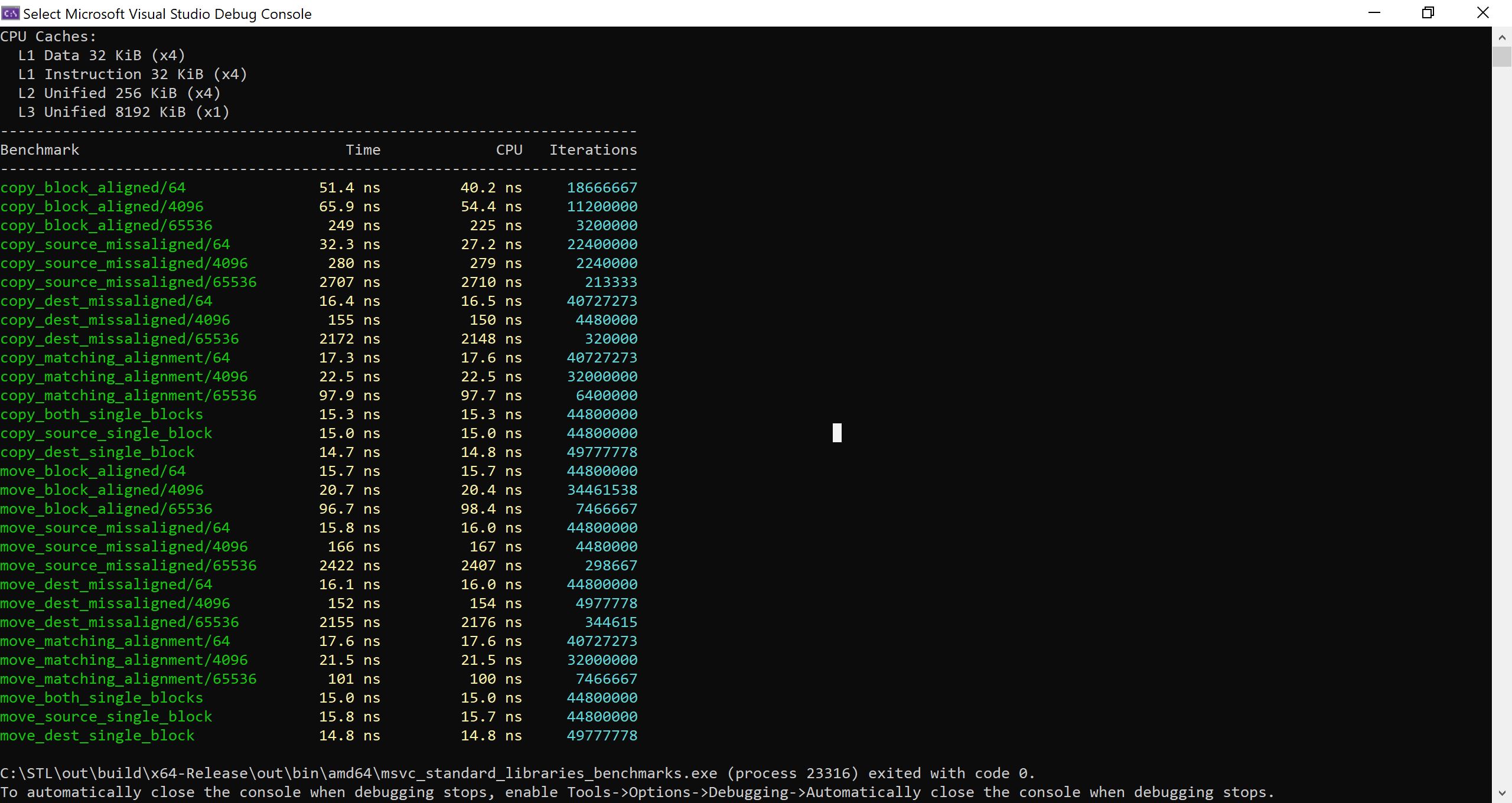Viewport: 1512px width, 803px height.
Task: Click the Benchmark column header
Action: pyautogui.click(x=40, y=150)
